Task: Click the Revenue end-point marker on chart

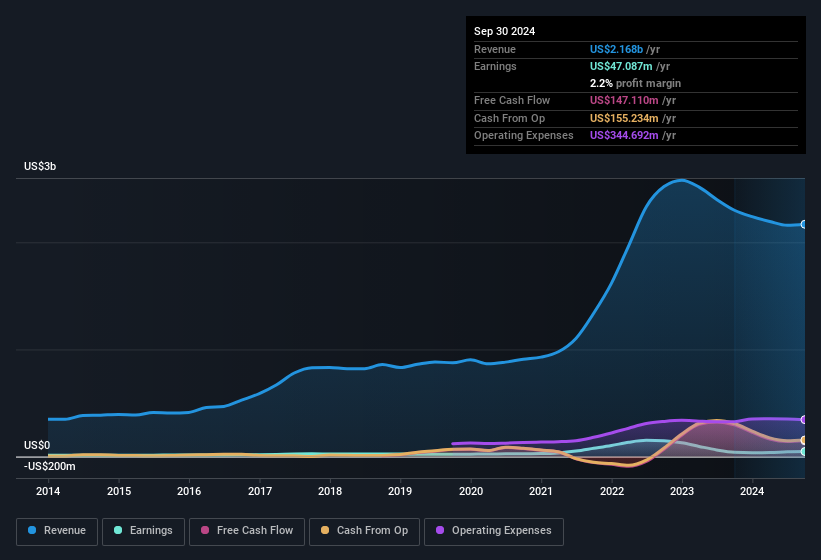Action: pos(804,225)
